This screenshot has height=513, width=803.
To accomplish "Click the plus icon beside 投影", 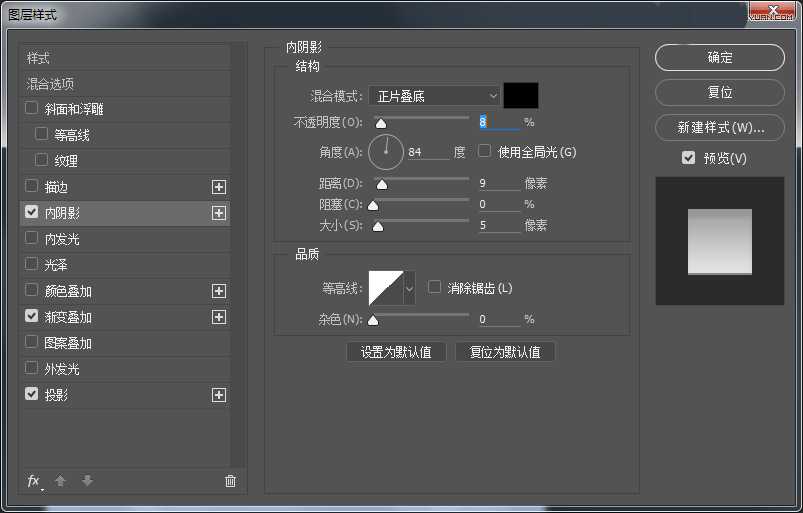I will [x=219, y=395].
